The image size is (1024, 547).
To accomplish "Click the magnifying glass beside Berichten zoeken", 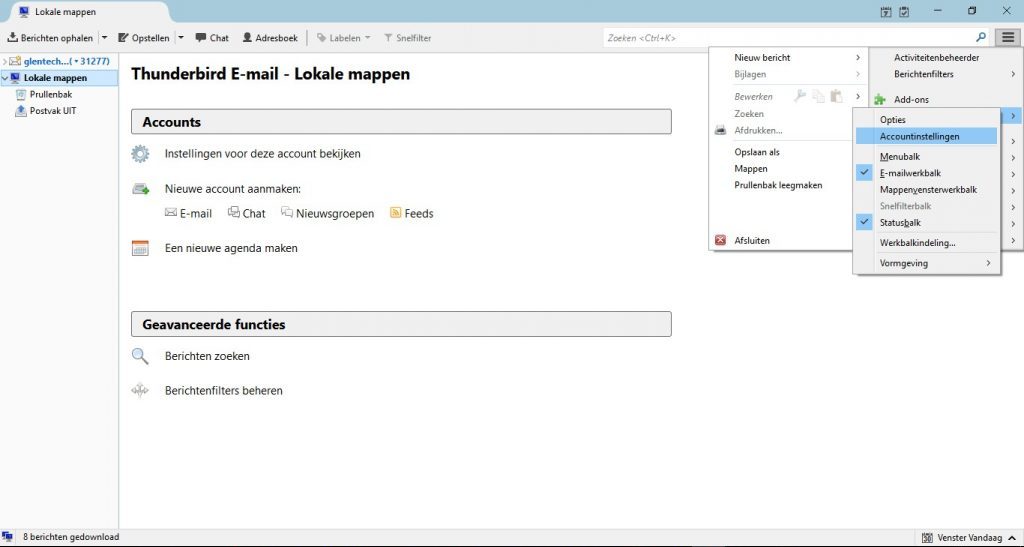I will 140,356.
